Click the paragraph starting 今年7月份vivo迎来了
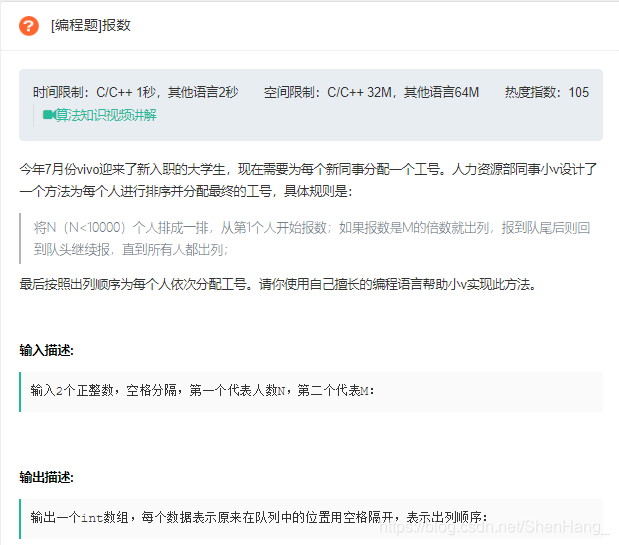Image resolution: width=619 pixels, height=545 pixels. pyautogui.click(x=308, y=180)
